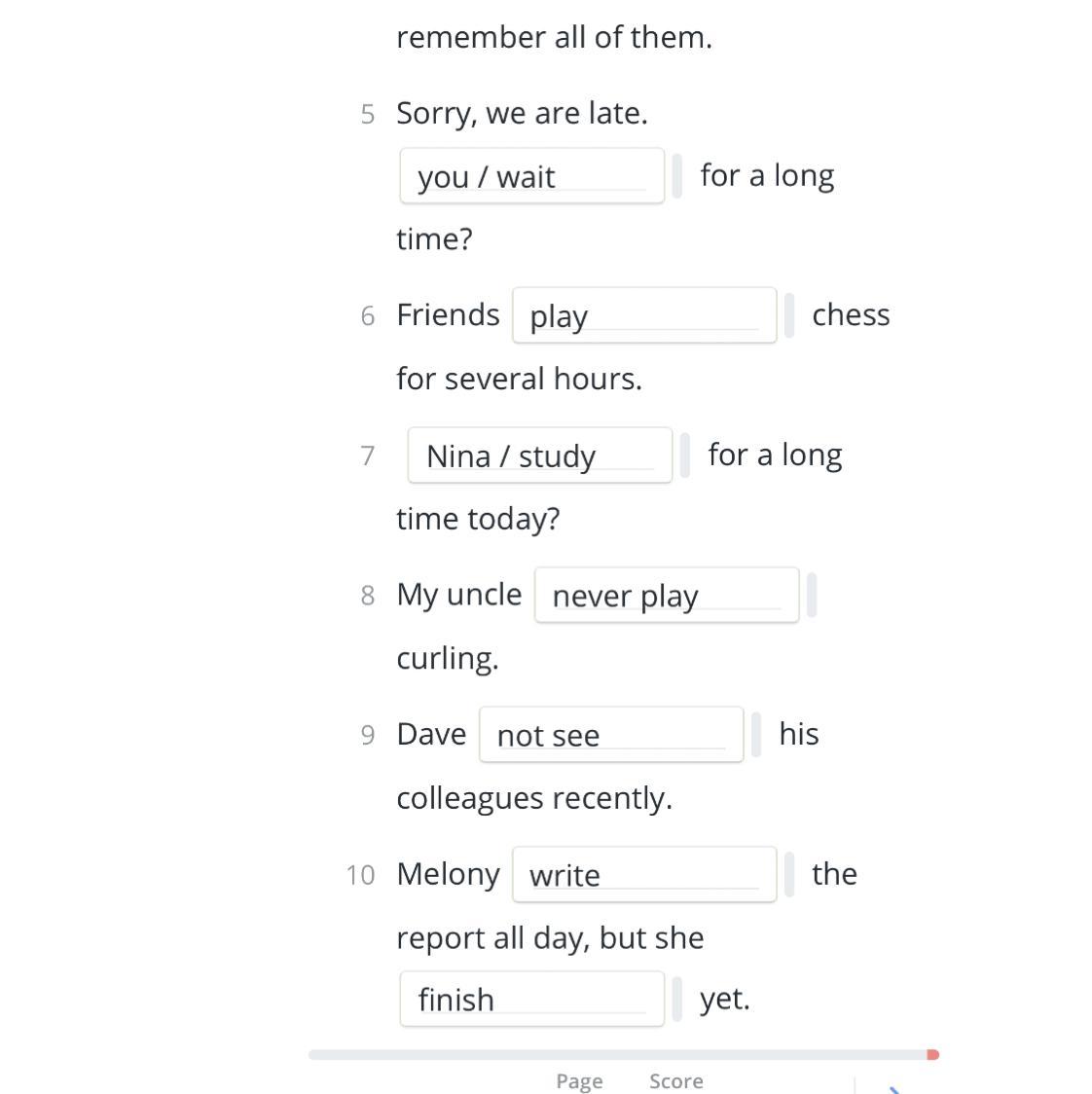Click gray marker beside 'write' field
This screenshot has height=1094, width=1092.
pos(789,875)
